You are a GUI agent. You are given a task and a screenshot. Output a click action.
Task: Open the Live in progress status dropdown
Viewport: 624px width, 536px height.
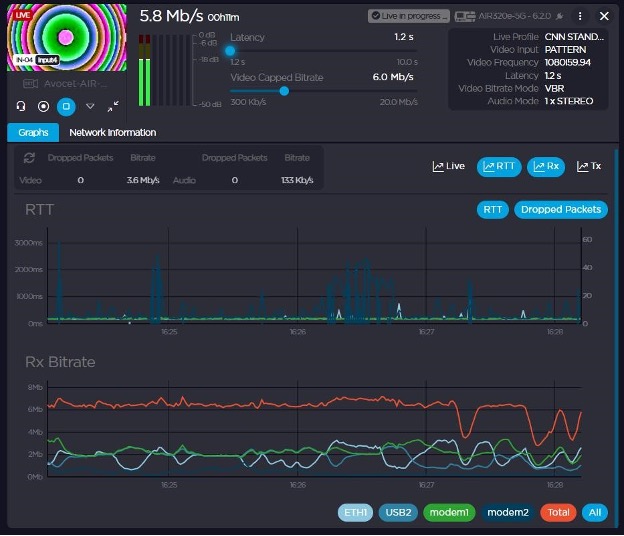point(408,16)
